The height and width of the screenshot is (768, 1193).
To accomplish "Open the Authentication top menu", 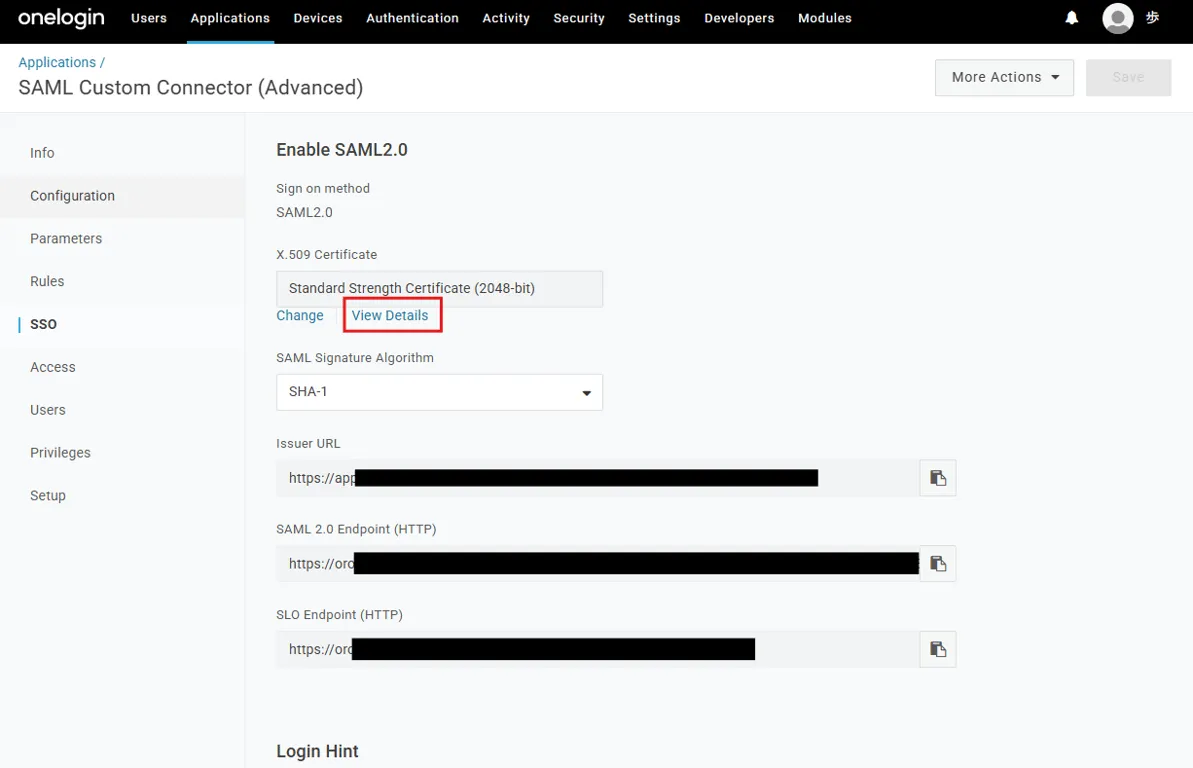I will coord(412,18).
